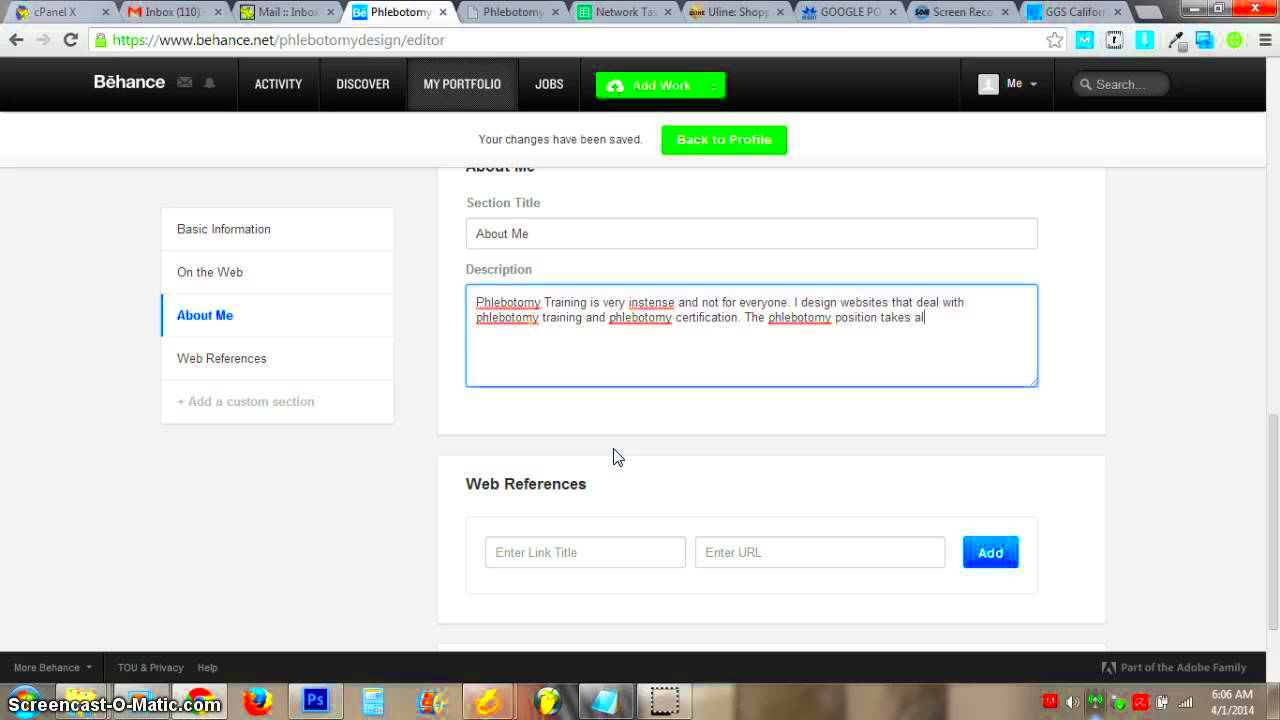Open the More Behance footer dropdown

(x=50, y=667)
